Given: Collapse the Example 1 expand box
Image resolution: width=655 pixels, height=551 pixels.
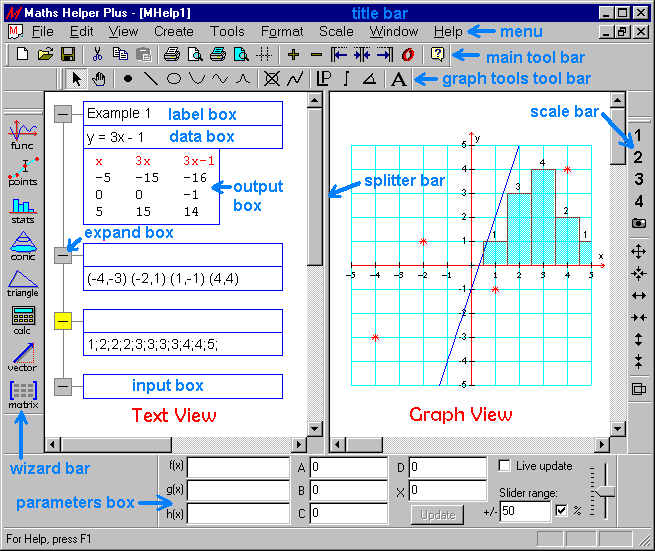Looking at the screenshot, I should coord(63,114).
